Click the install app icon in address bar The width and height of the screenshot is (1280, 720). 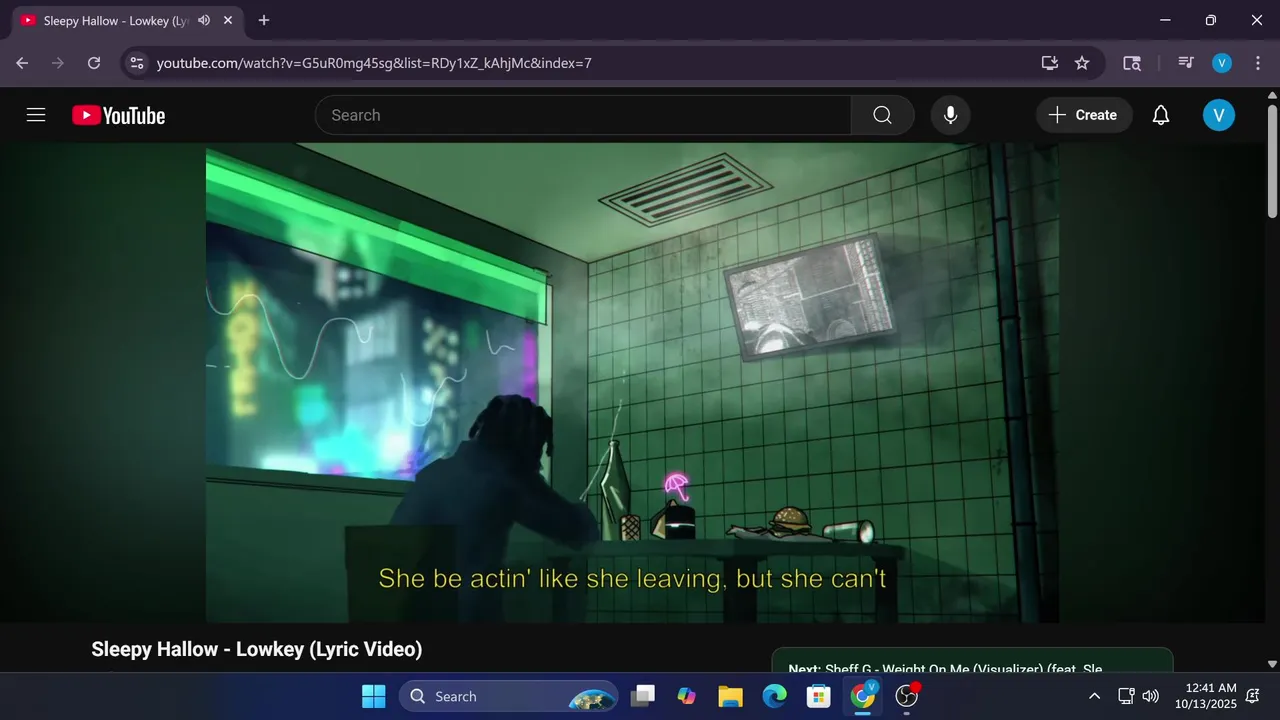click(x=1049, y=63)
